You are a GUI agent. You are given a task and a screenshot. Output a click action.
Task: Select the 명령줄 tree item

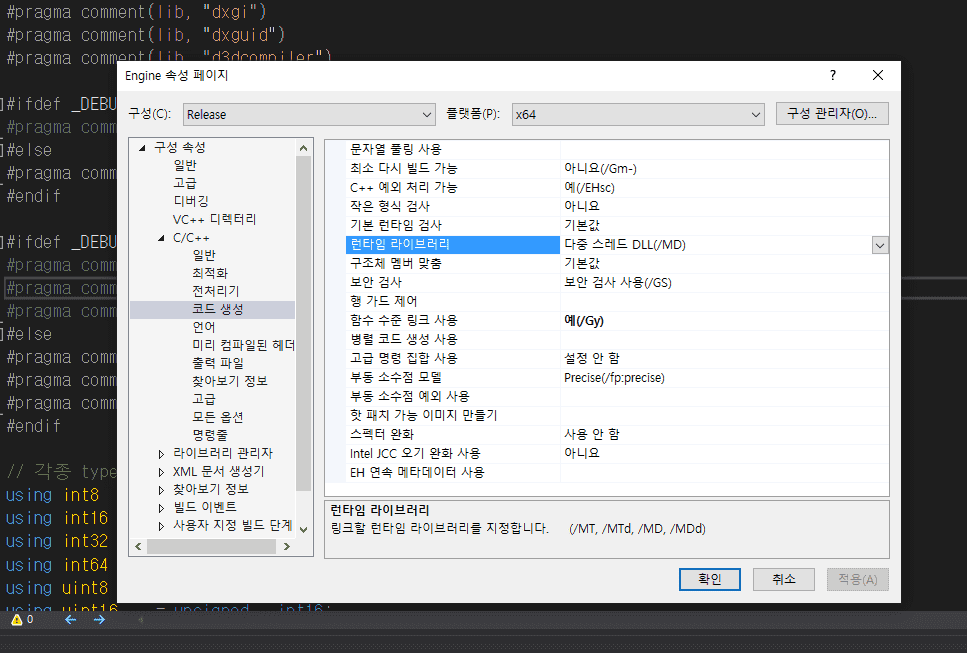210,435
